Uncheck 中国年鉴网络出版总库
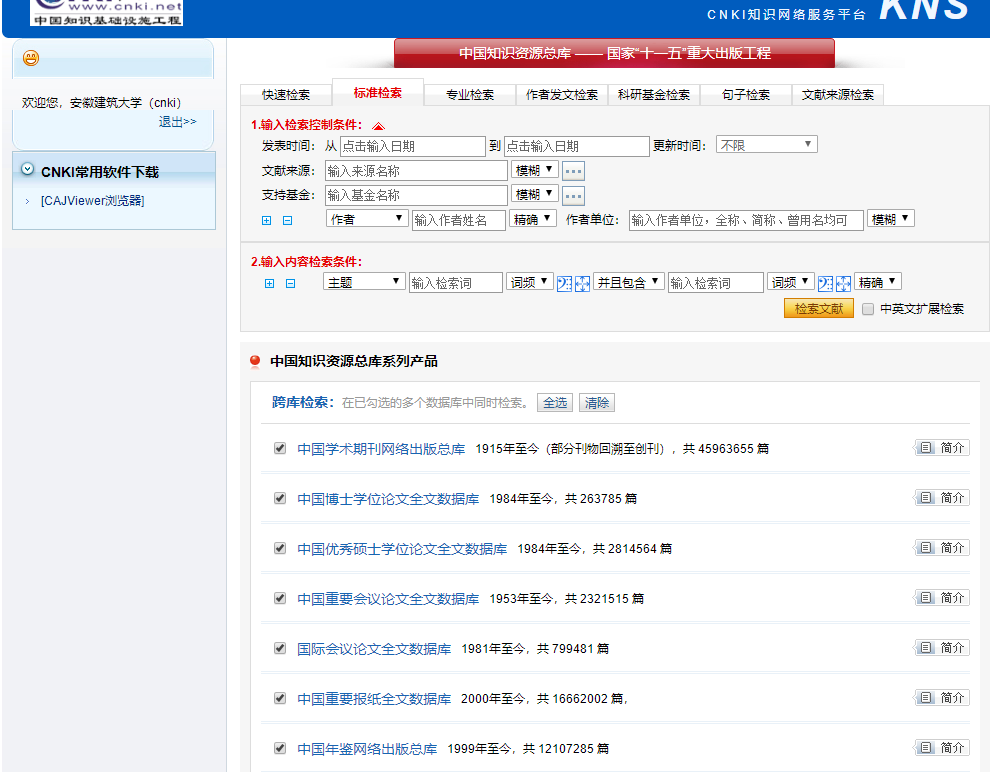Image resolution: width=990 pixels, height=772 pixels. click(280, 748)
